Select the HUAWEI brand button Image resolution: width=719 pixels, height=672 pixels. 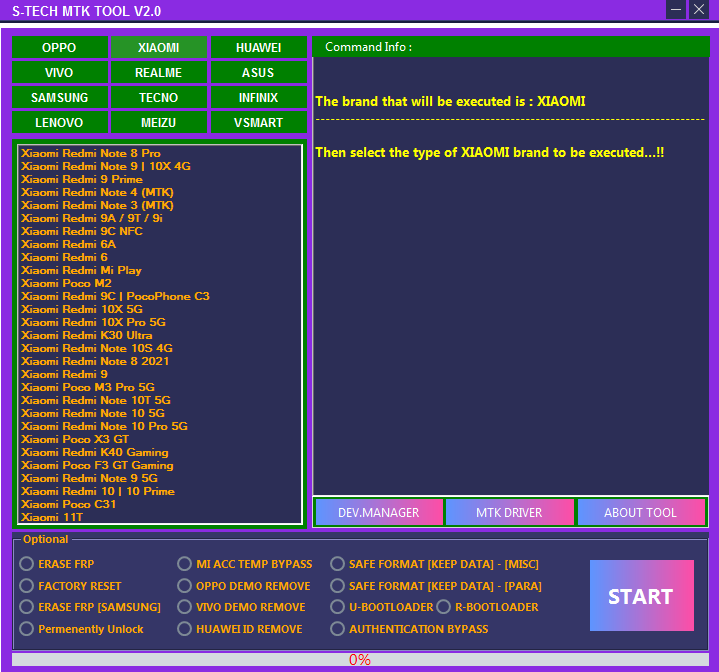259,47
